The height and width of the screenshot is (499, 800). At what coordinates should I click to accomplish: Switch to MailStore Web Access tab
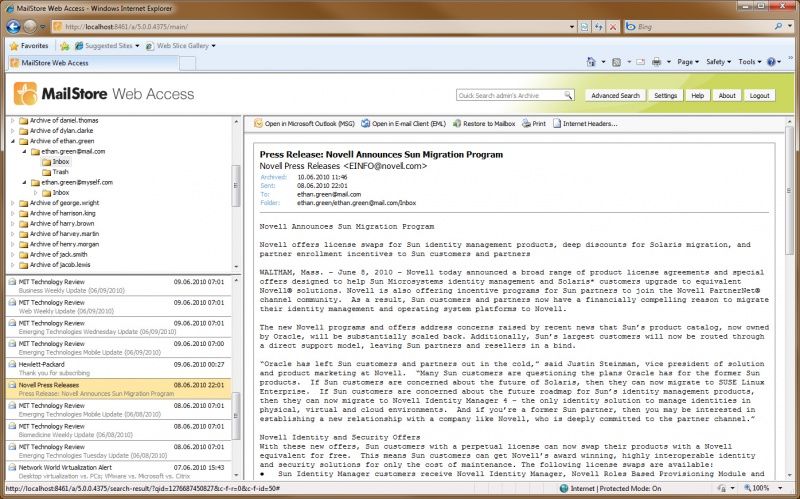[x=93, y=63]
